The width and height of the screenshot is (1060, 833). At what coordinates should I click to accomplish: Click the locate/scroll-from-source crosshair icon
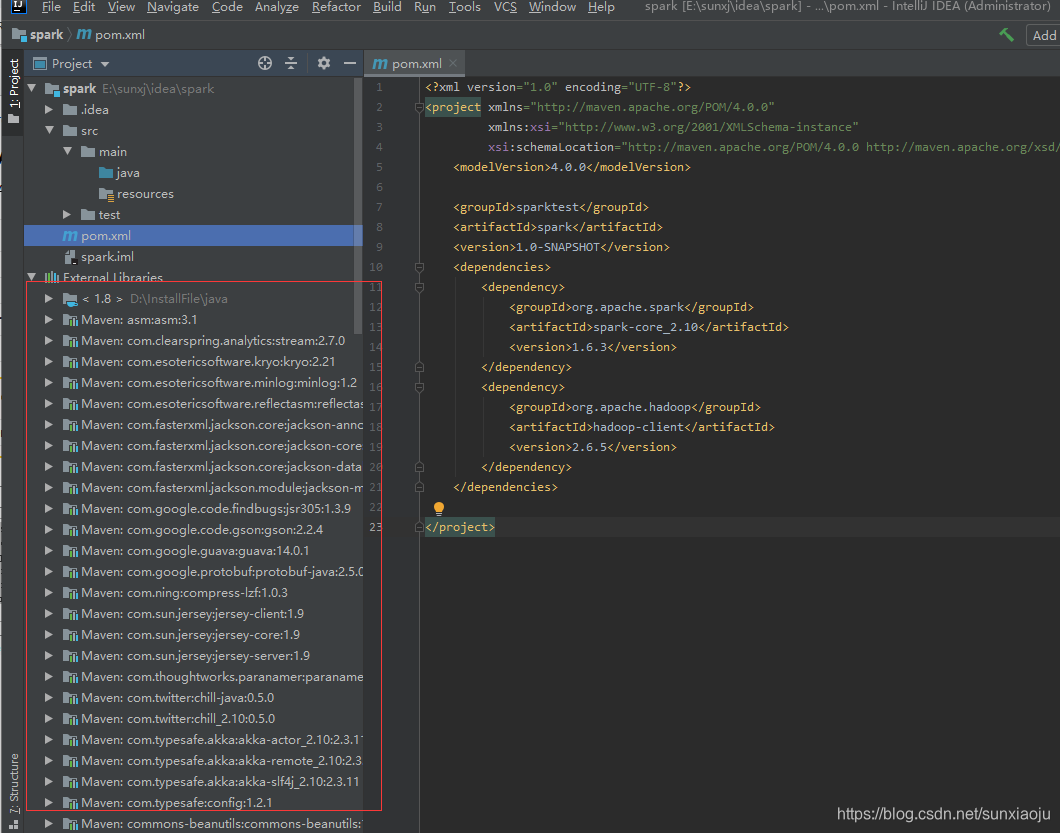[265, 63]
